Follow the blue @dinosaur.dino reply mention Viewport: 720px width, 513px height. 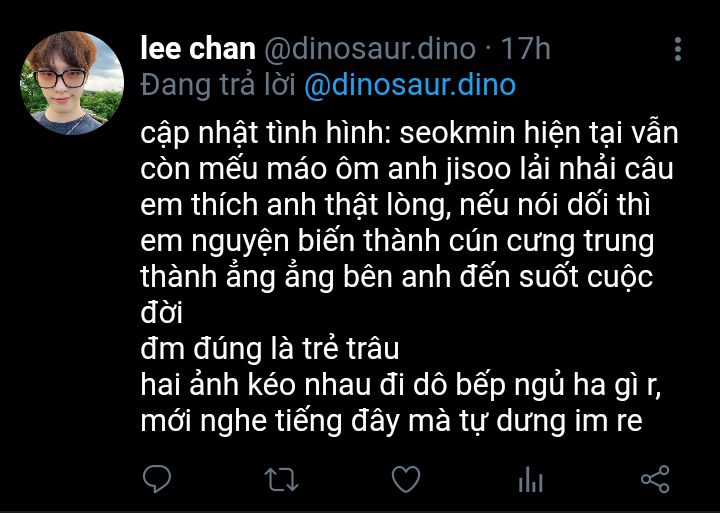pyautogui.click(x=410, y=85)
